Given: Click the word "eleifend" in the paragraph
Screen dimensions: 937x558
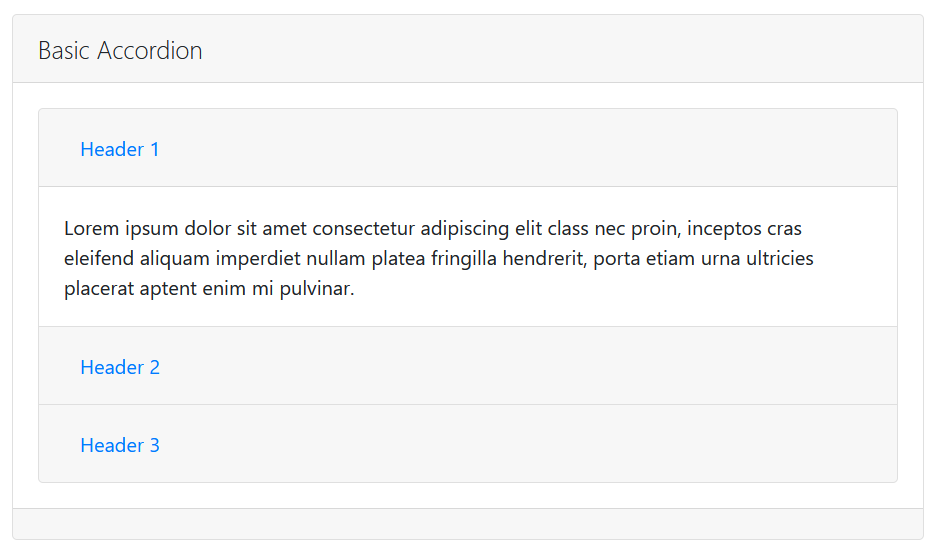Looking at the screenshot, I should point(99,259).
